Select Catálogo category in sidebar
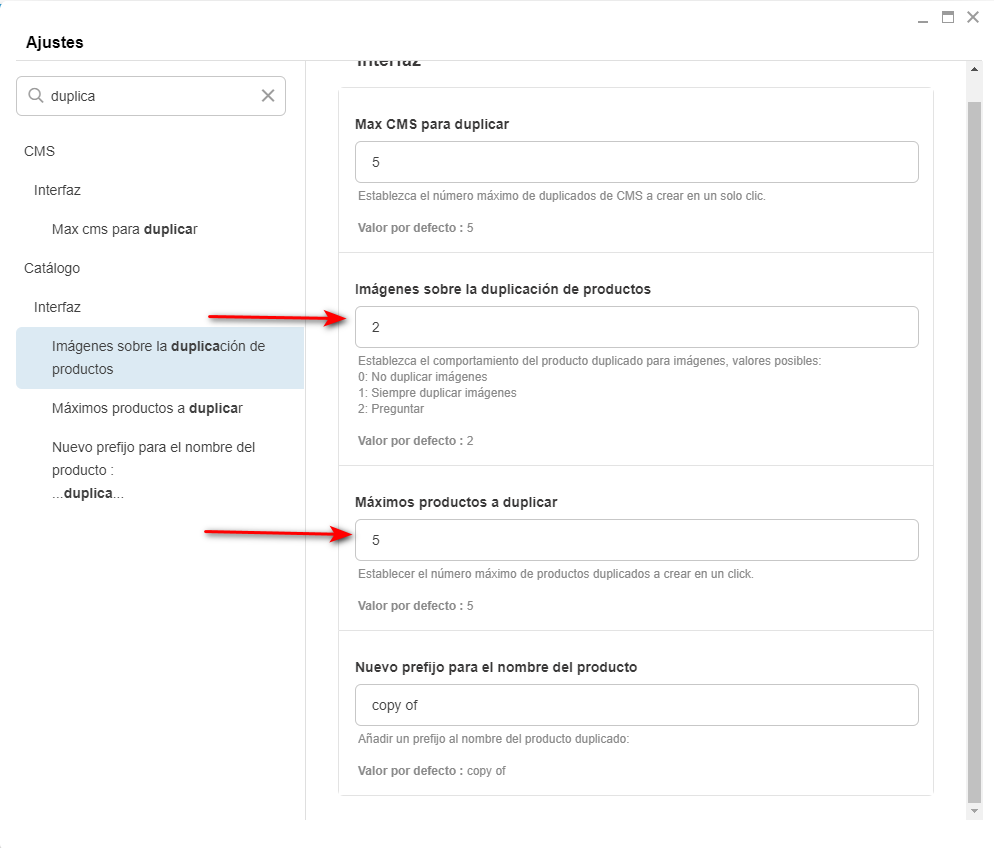 [52, 268]
